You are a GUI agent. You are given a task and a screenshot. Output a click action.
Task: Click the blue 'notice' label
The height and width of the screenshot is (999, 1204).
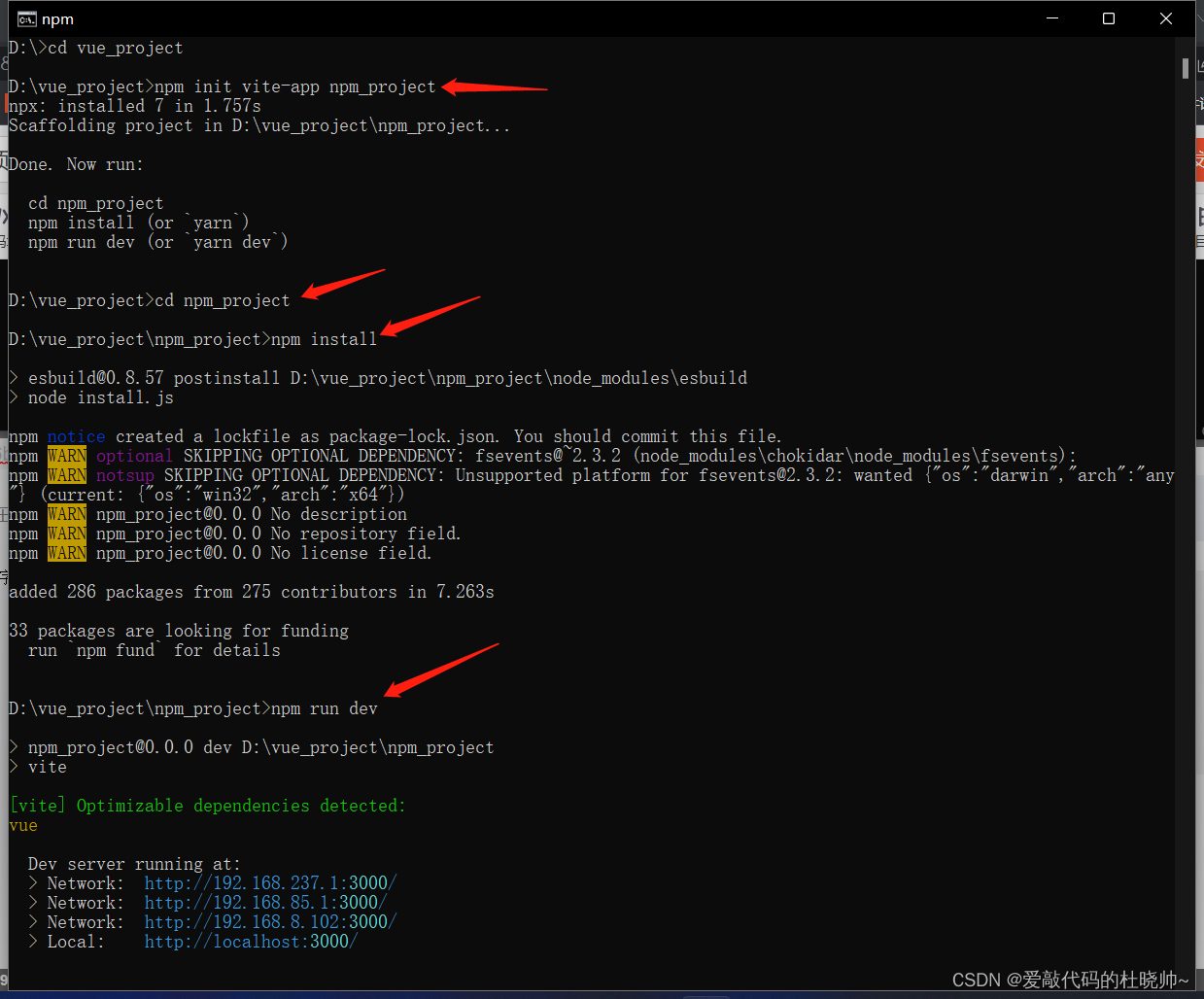click(76, 436)
